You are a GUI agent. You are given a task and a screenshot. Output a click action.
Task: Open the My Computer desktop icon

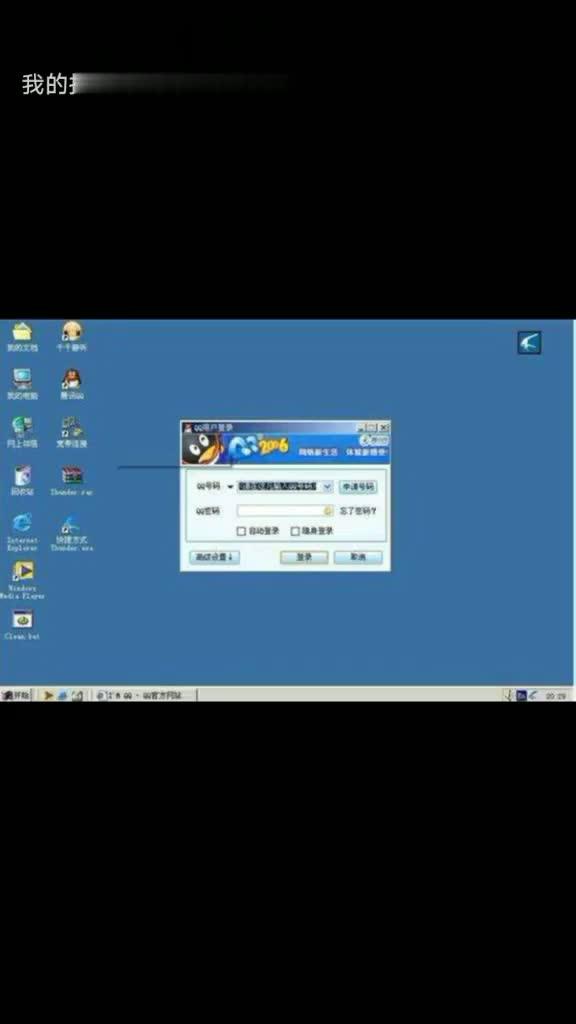coord(22,383)
